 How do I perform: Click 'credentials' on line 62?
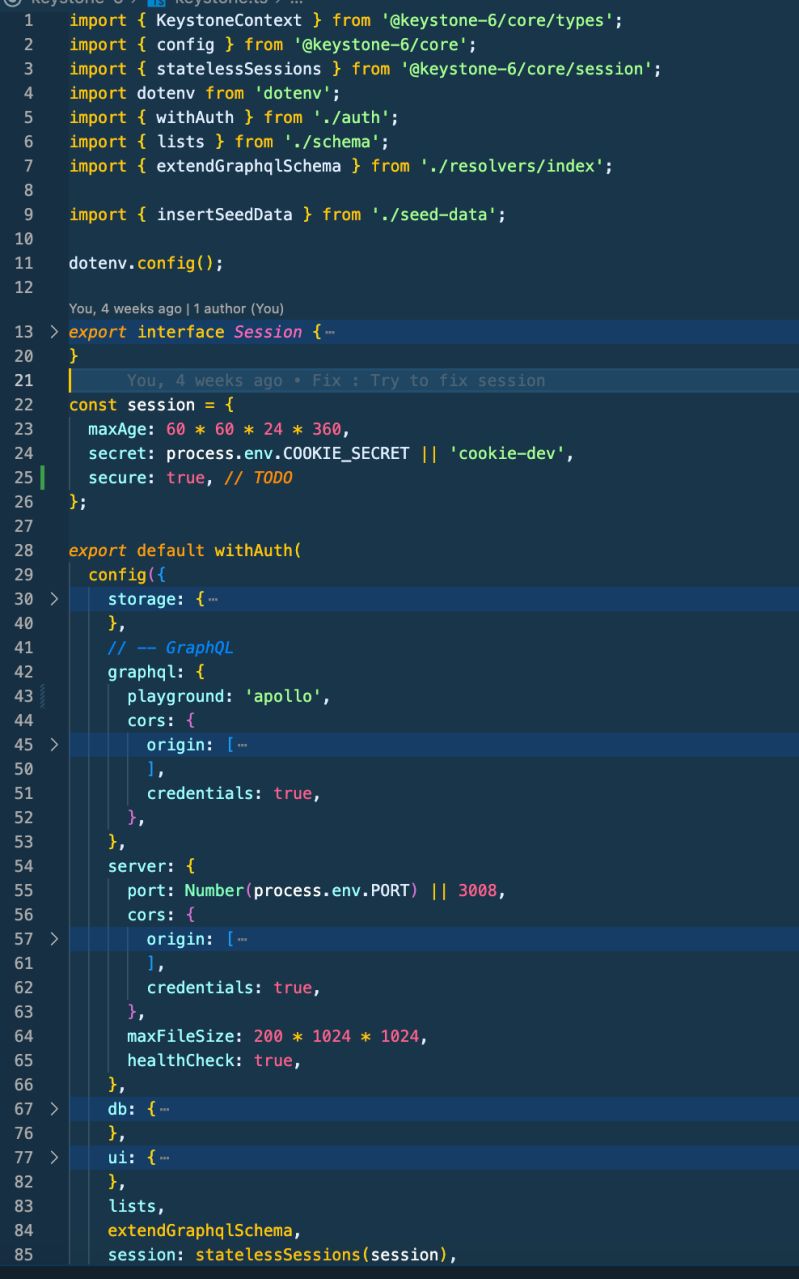pos(200,987)
